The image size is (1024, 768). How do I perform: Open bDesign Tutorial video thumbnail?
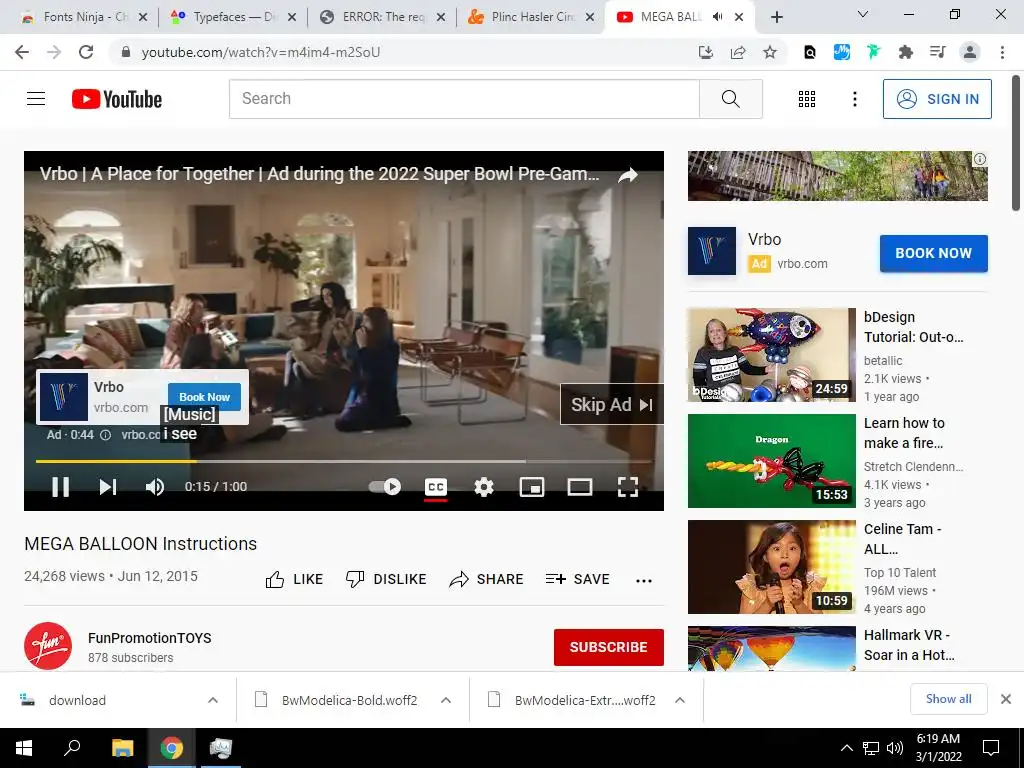[x=771, y=355]
